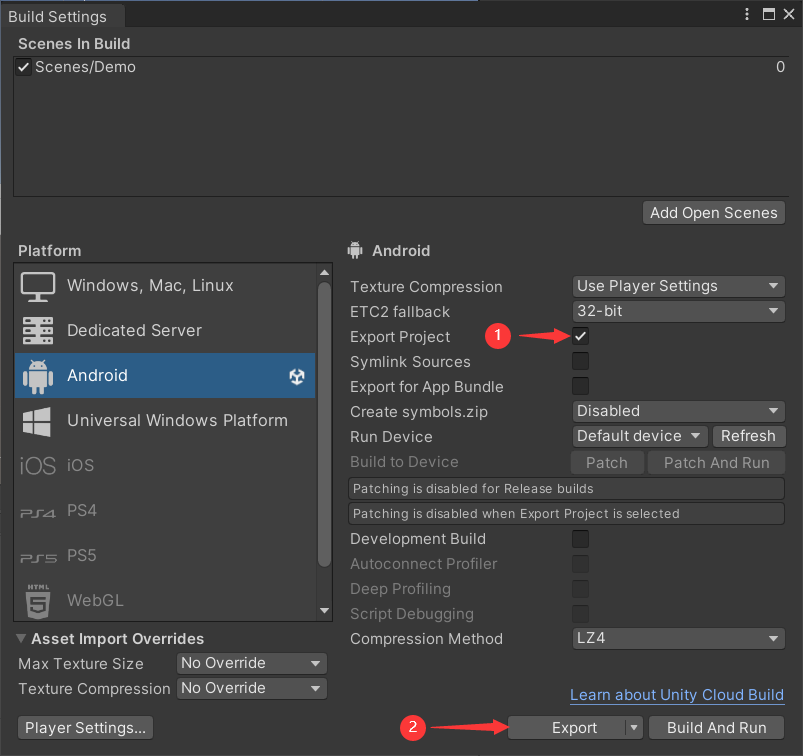Enable the Symlink Sources checkbox
The height and width of the screenshot is (756, 803).
(x=580, y=361)
